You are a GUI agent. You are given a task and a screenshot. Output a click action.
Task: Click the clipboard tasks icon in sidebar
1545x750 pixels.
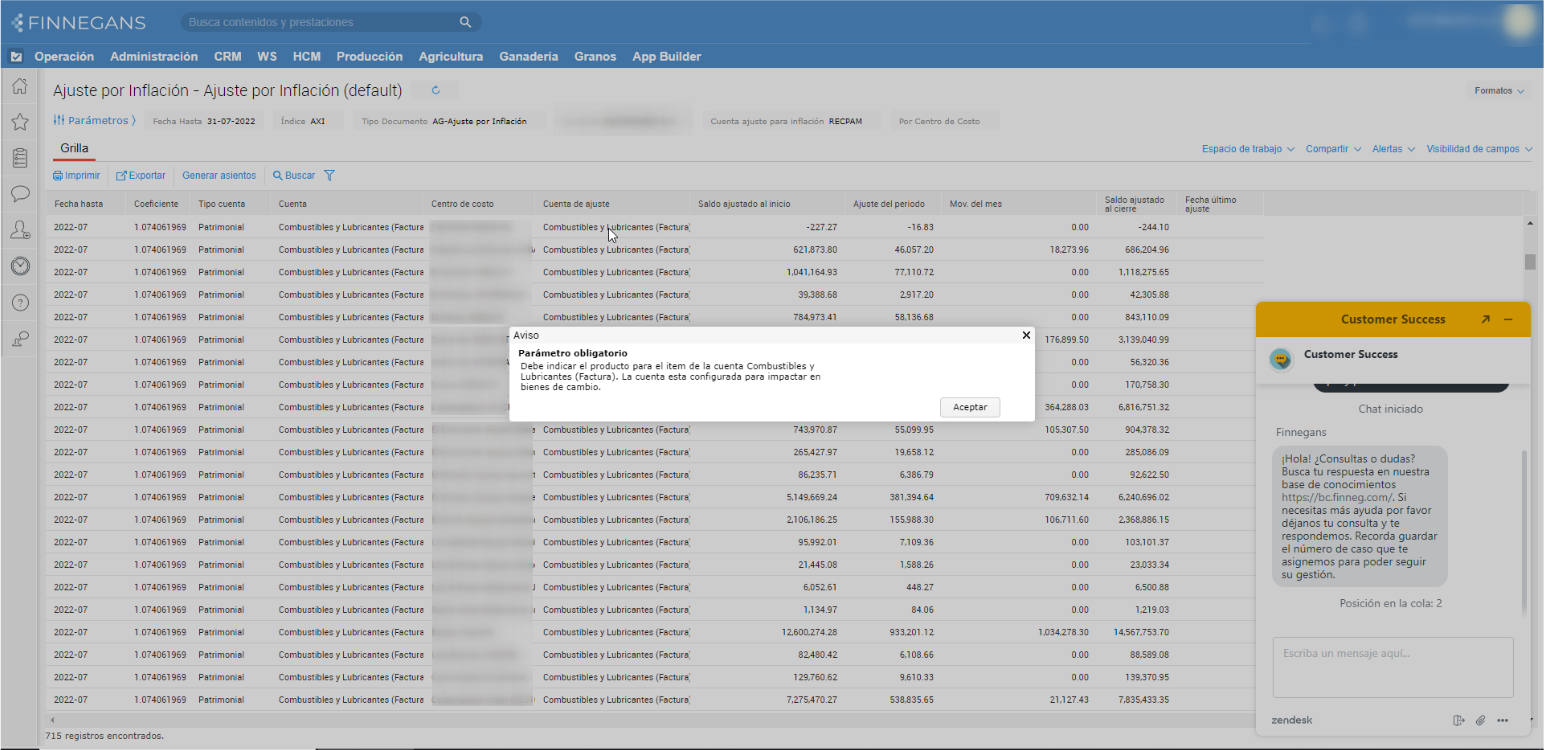pos(19,158)
